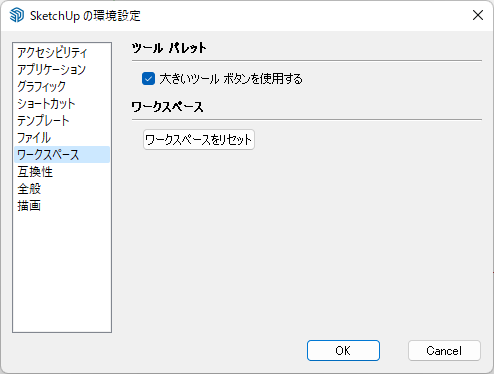Click the ワークスペースをリセット button
This screenshot has height=374, width=494.
click(x=199, y=139)
